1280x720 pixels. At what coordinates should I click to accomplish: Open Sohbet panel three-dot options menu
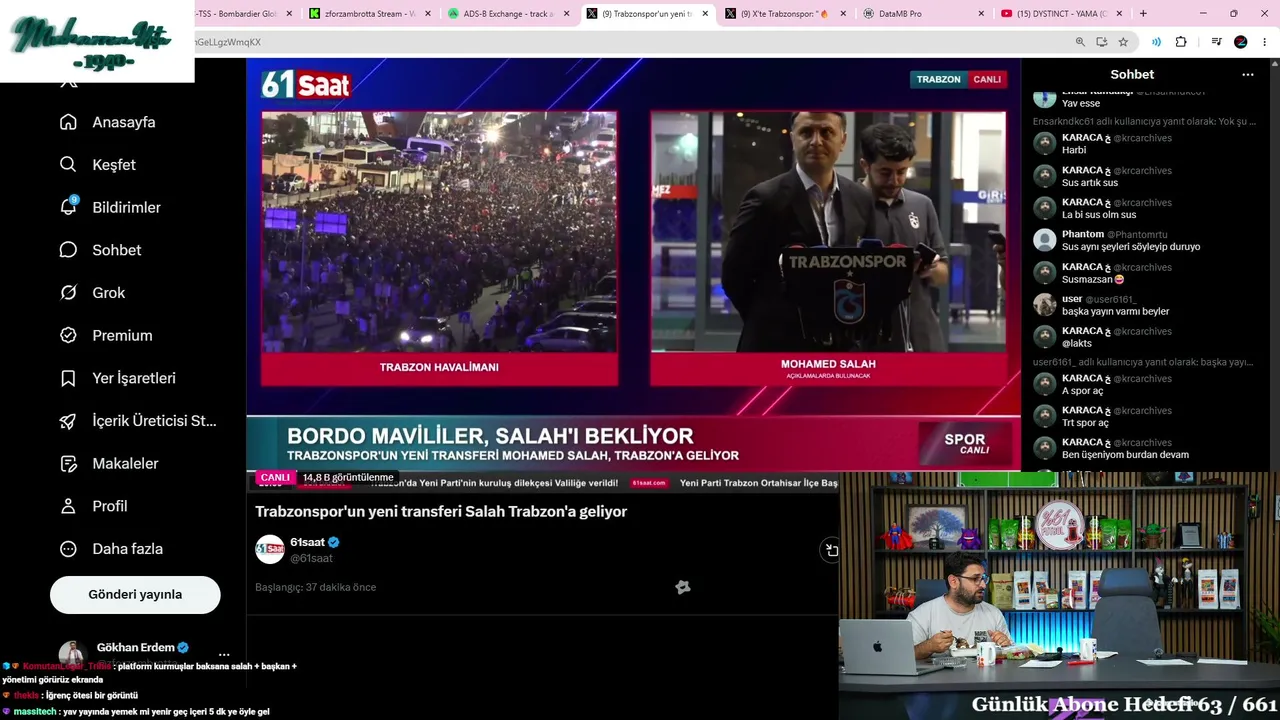(1247, 75)
